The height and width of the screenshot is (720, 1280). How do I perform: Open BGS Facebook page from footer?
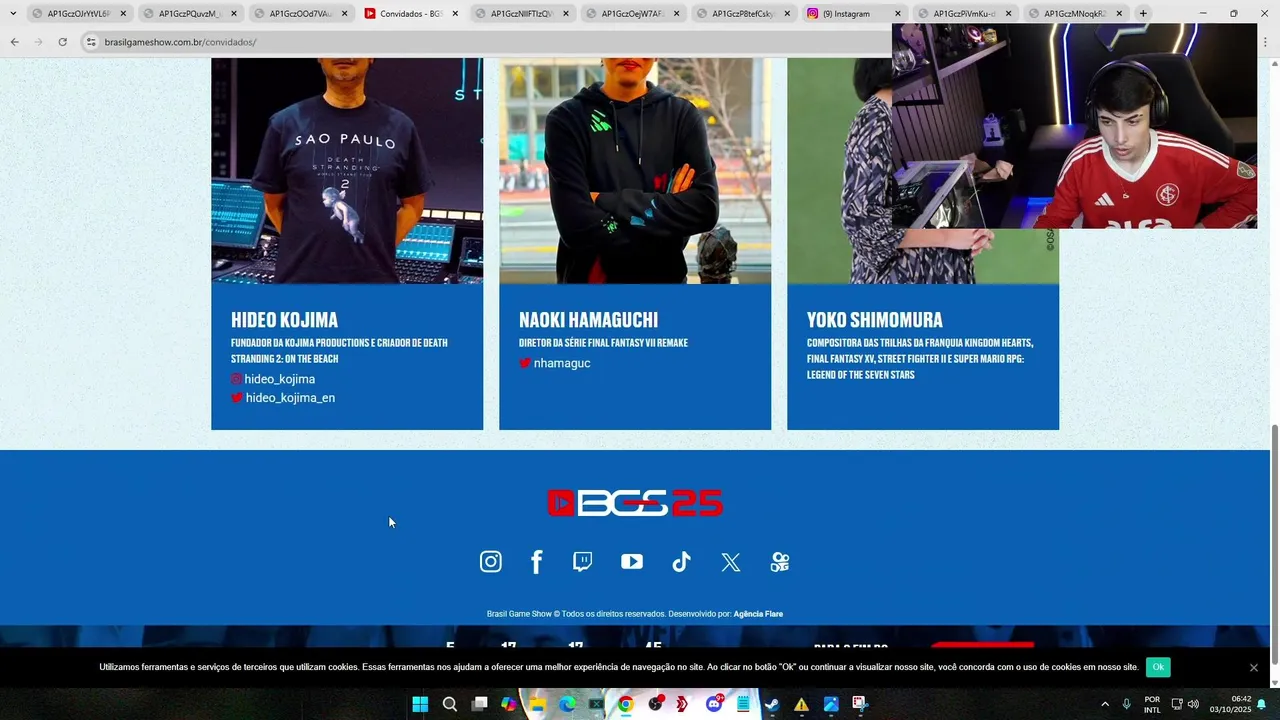(536, 562)
